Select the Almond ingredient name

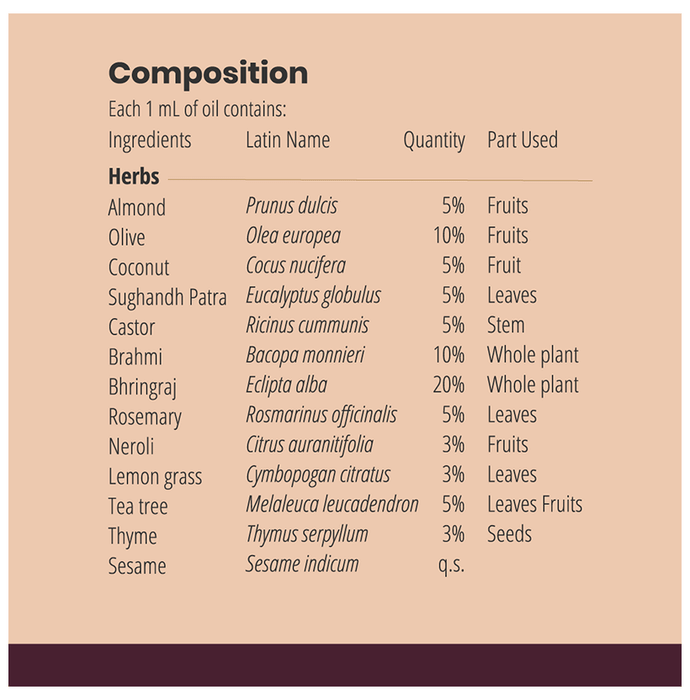pos(137,208)
